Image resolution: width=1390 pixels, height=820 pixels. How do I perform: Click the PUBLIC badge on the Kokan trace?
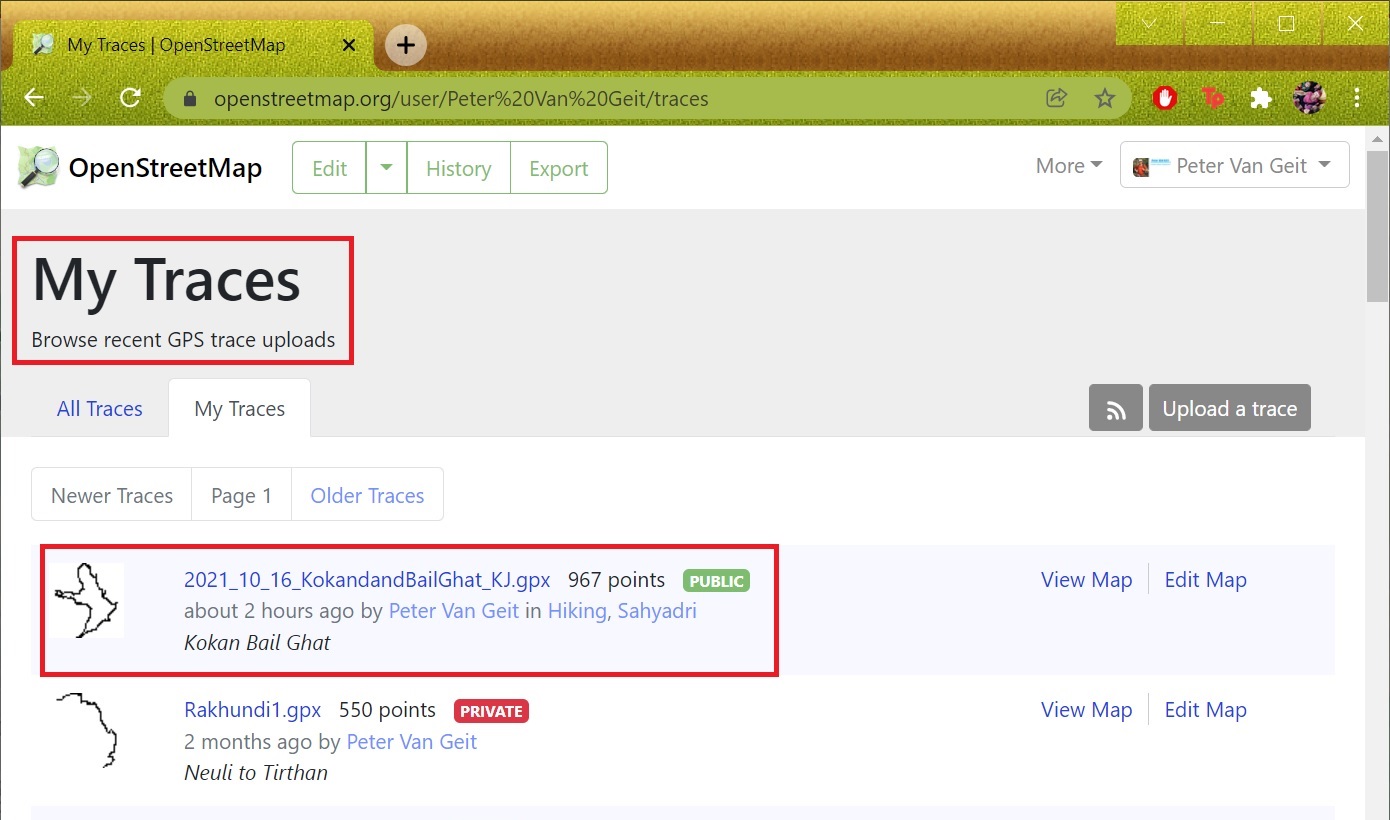point(716,580)
